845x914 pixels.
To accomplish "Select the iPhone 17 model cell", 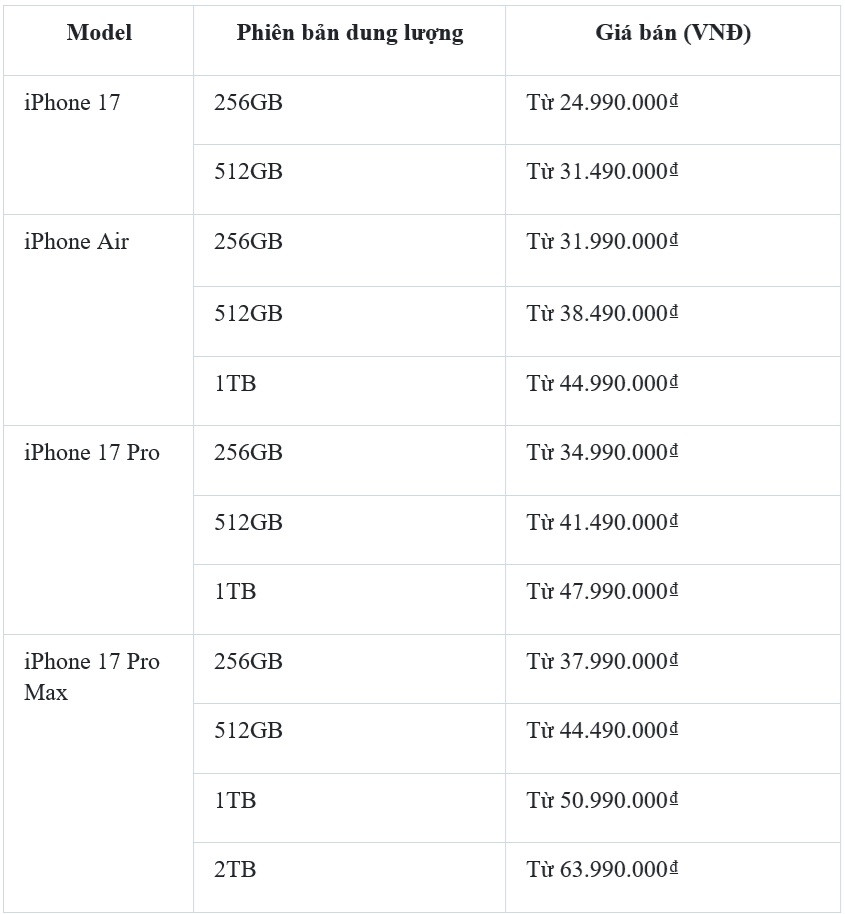I will pos(72,102).
